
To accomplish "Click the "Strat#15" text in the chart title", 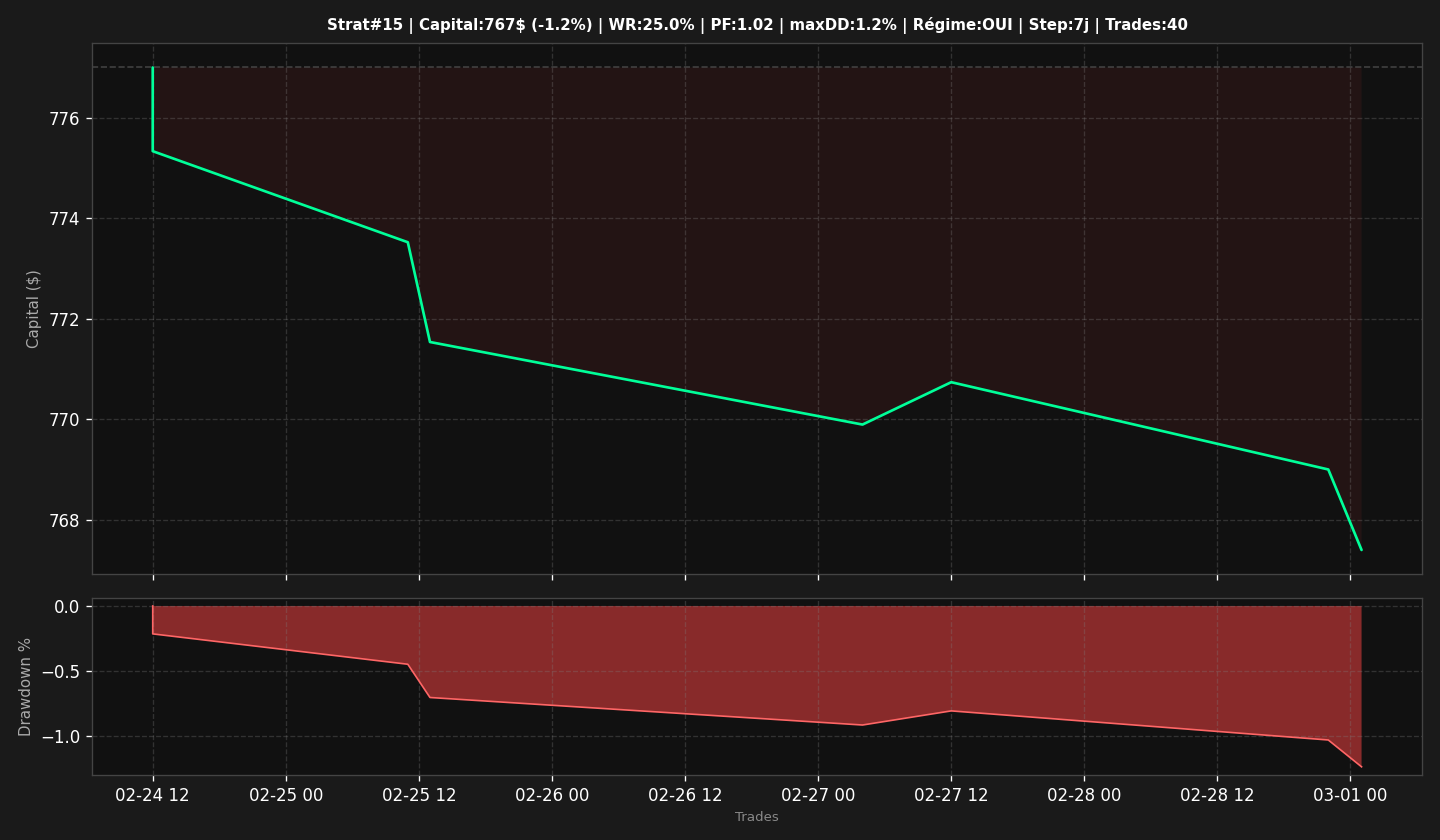I will pos(365,25).
